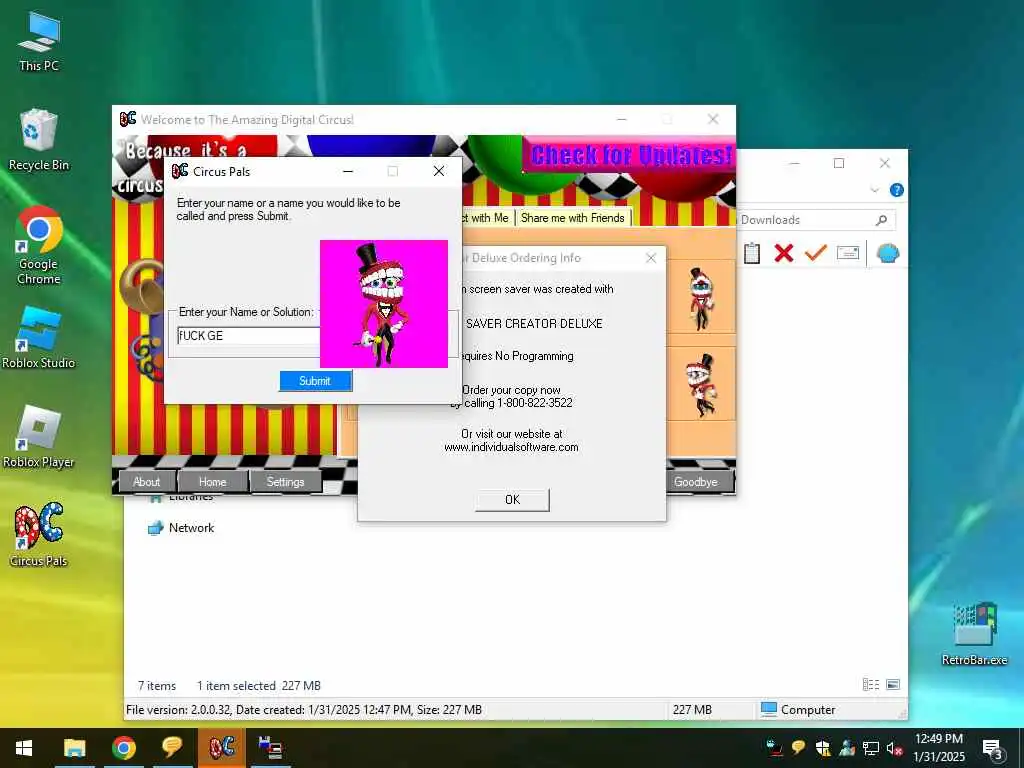Click '7 items' text in Explorer status
The height and width of the screenshot is (768, 1024).
[x=157, y=686]
